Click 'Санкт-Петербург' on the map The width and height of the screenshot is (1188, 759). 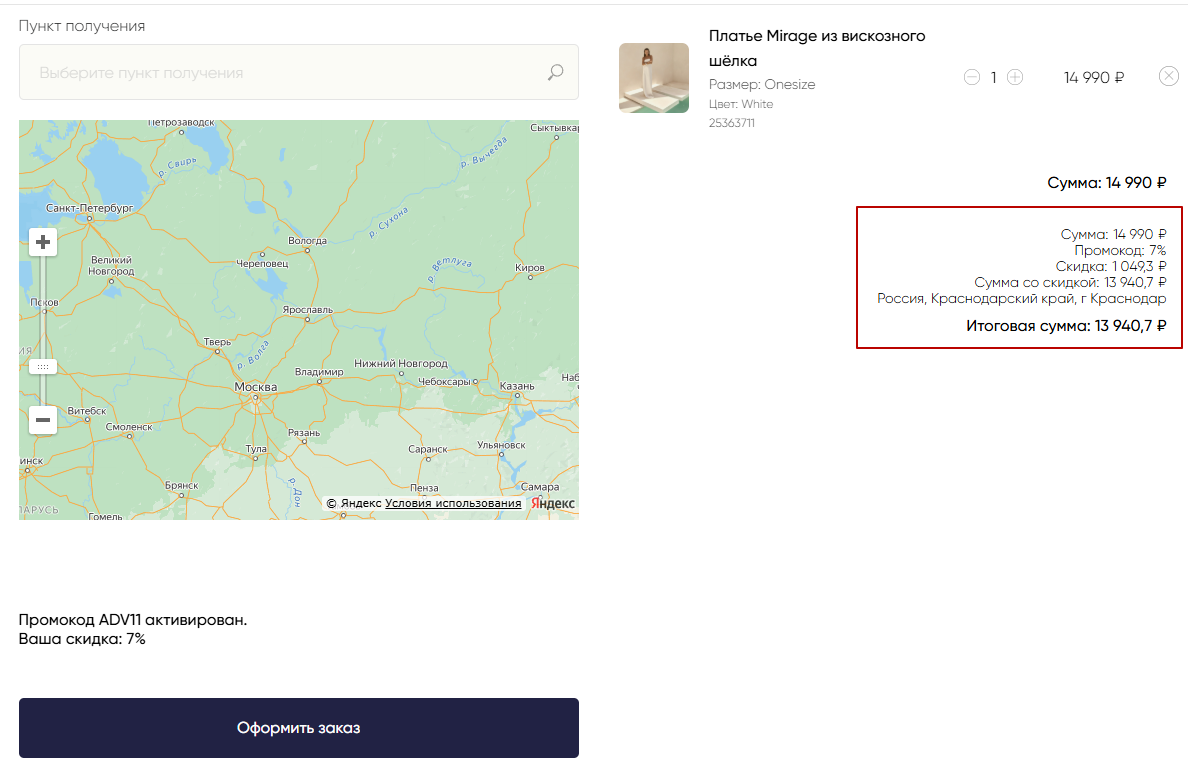(89, 208)
